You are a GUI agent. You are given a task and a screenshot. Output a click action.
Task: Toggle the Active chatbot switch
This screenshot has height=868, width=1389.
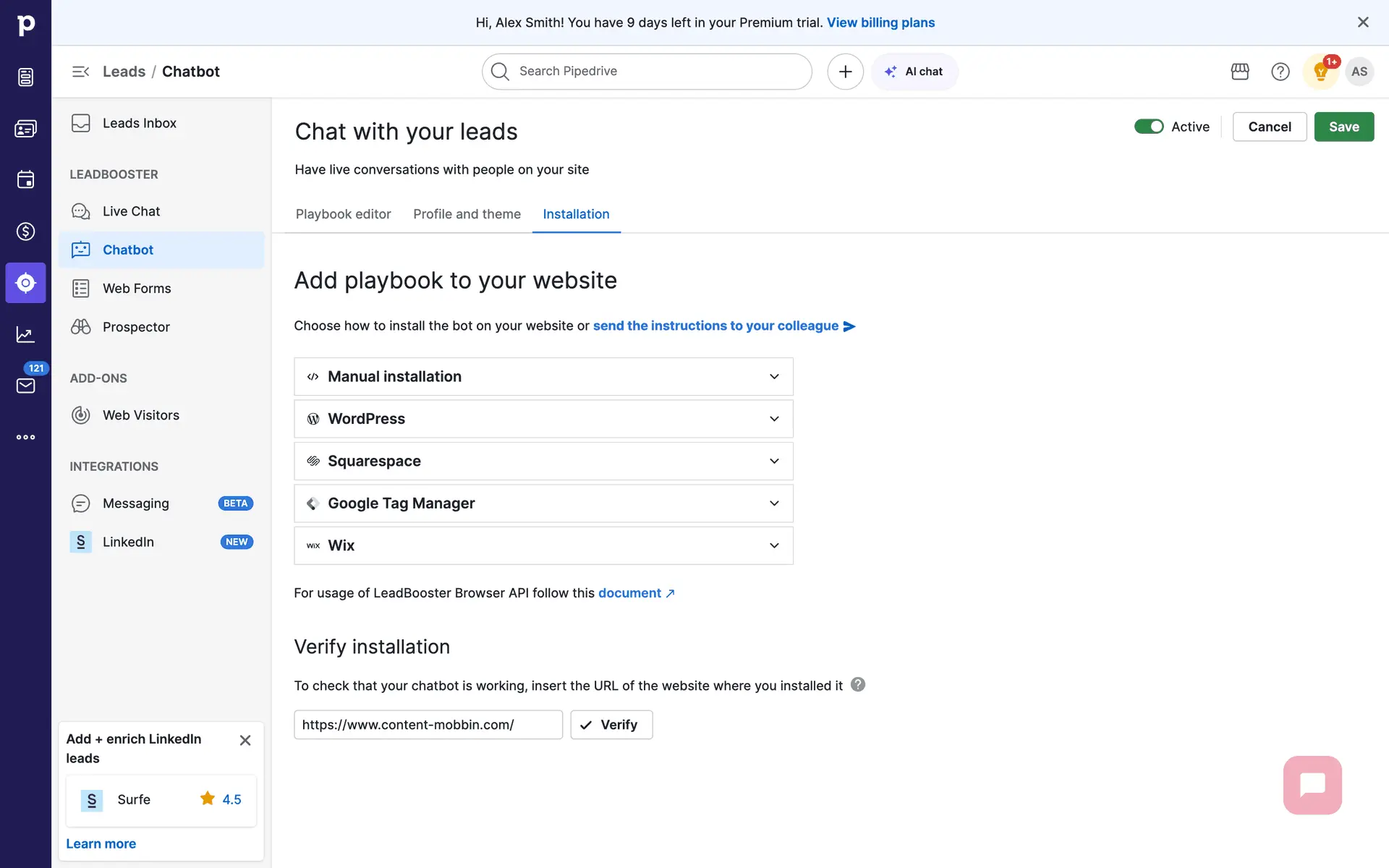click(x=1149, y=127)
